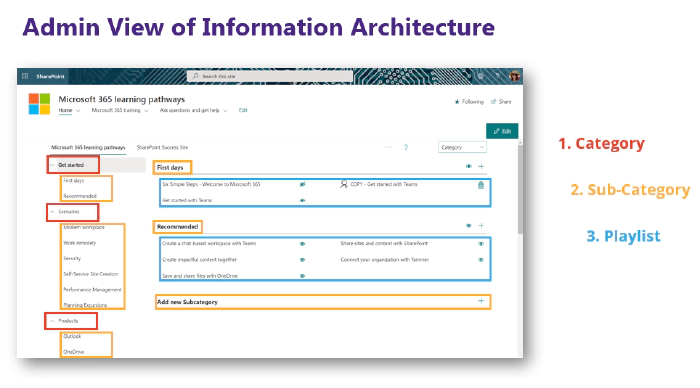Hide Create a chat-based workspace playlist

(x=302, y=244)
